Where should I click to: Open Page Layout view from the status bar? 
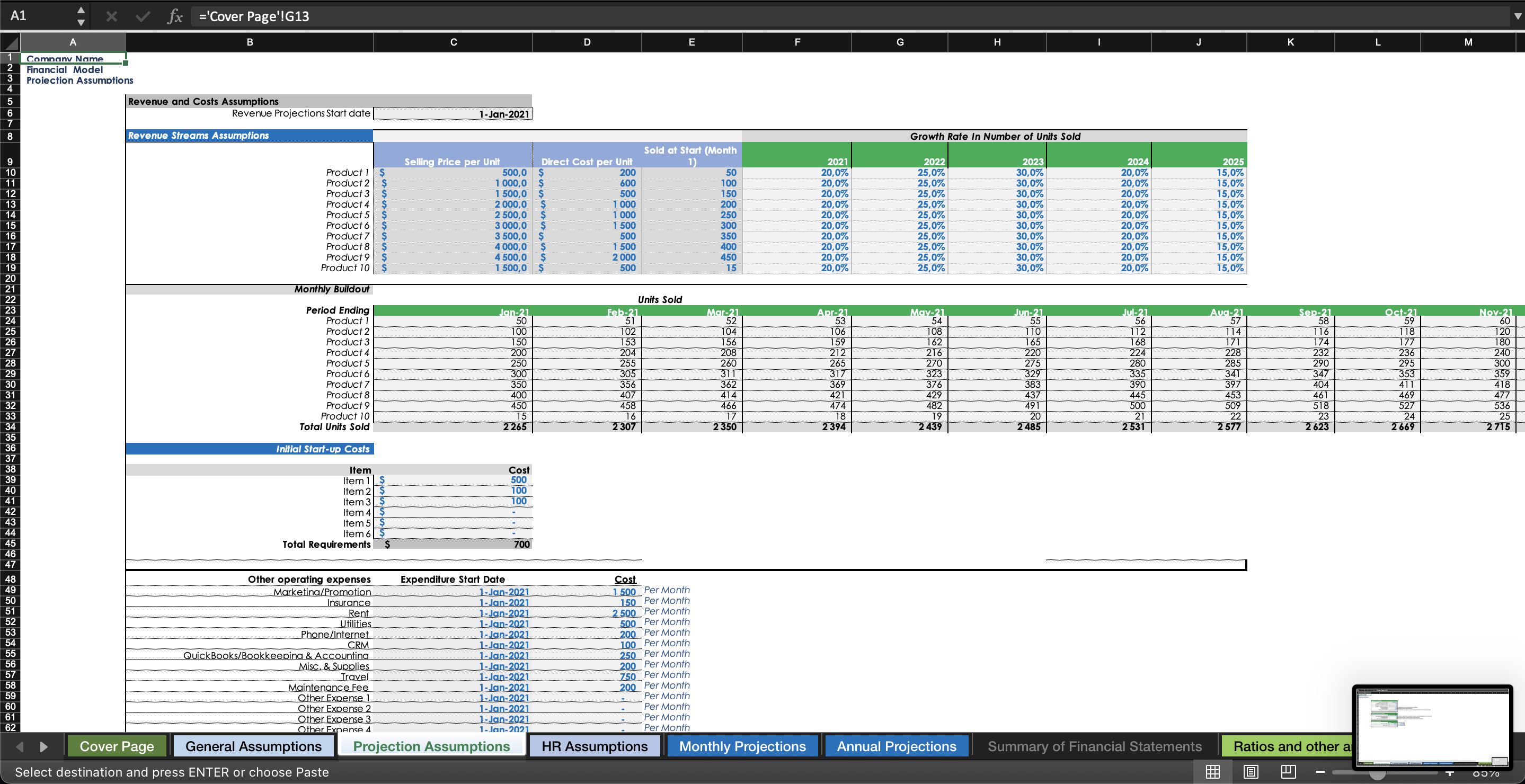tap(1251, 772)
